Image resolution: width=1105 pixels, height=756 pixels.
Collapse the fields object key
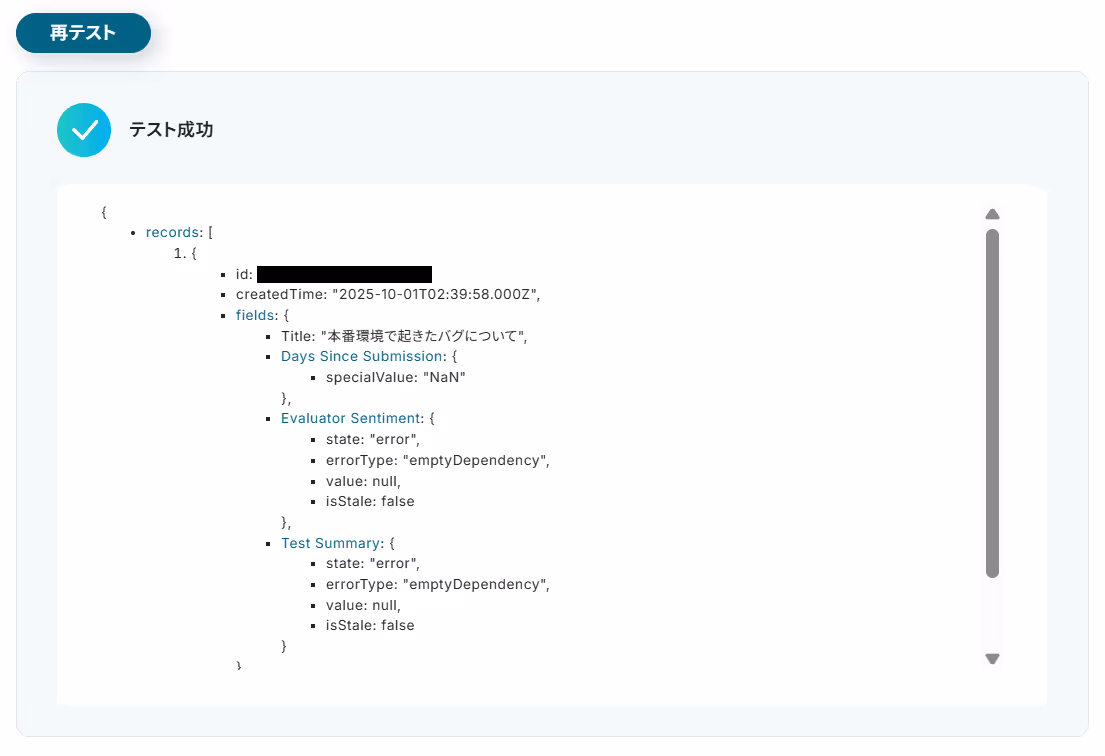(x=256, y=315)
